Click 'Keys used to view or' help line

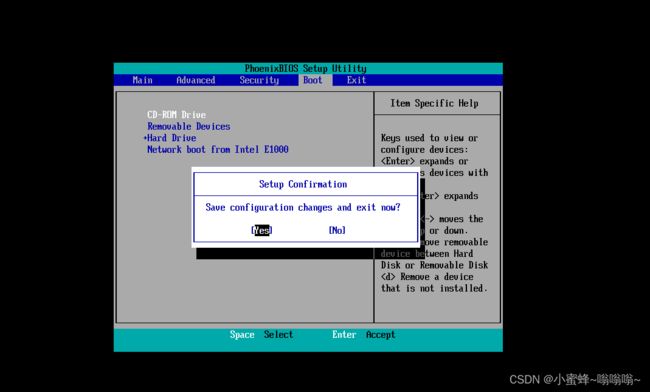click(429, 138)
